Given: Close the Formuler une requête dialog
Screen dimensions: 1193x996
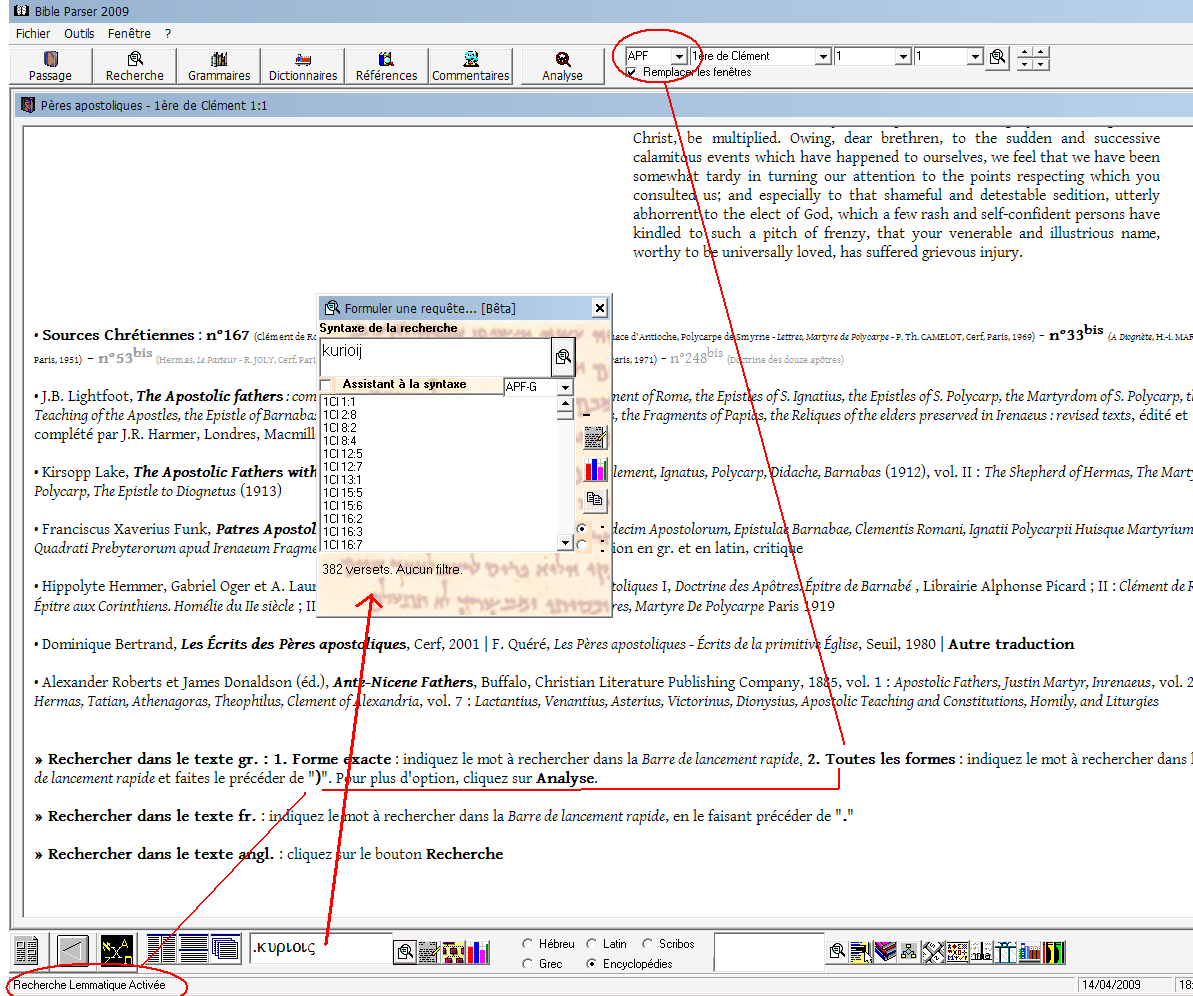Looking at the screenshot, I should (600, 307).
